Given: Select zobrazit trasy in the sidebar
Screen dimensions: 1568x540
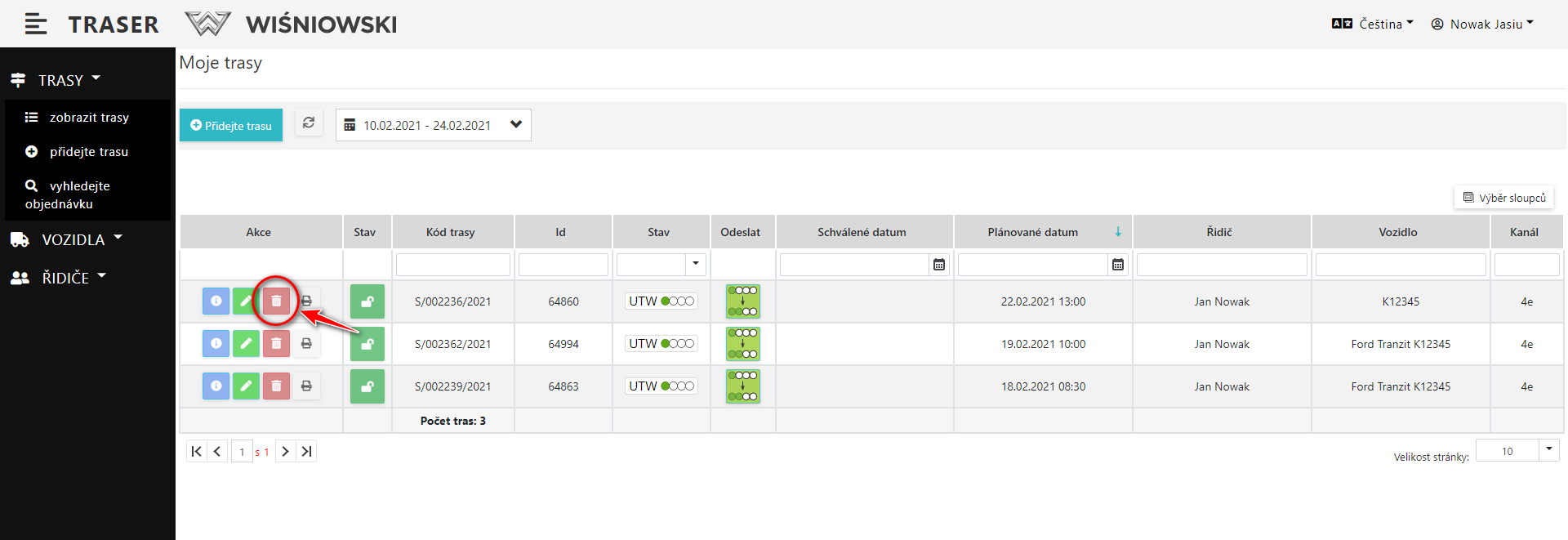Looking at the screenshot, I should coord(89,118).
